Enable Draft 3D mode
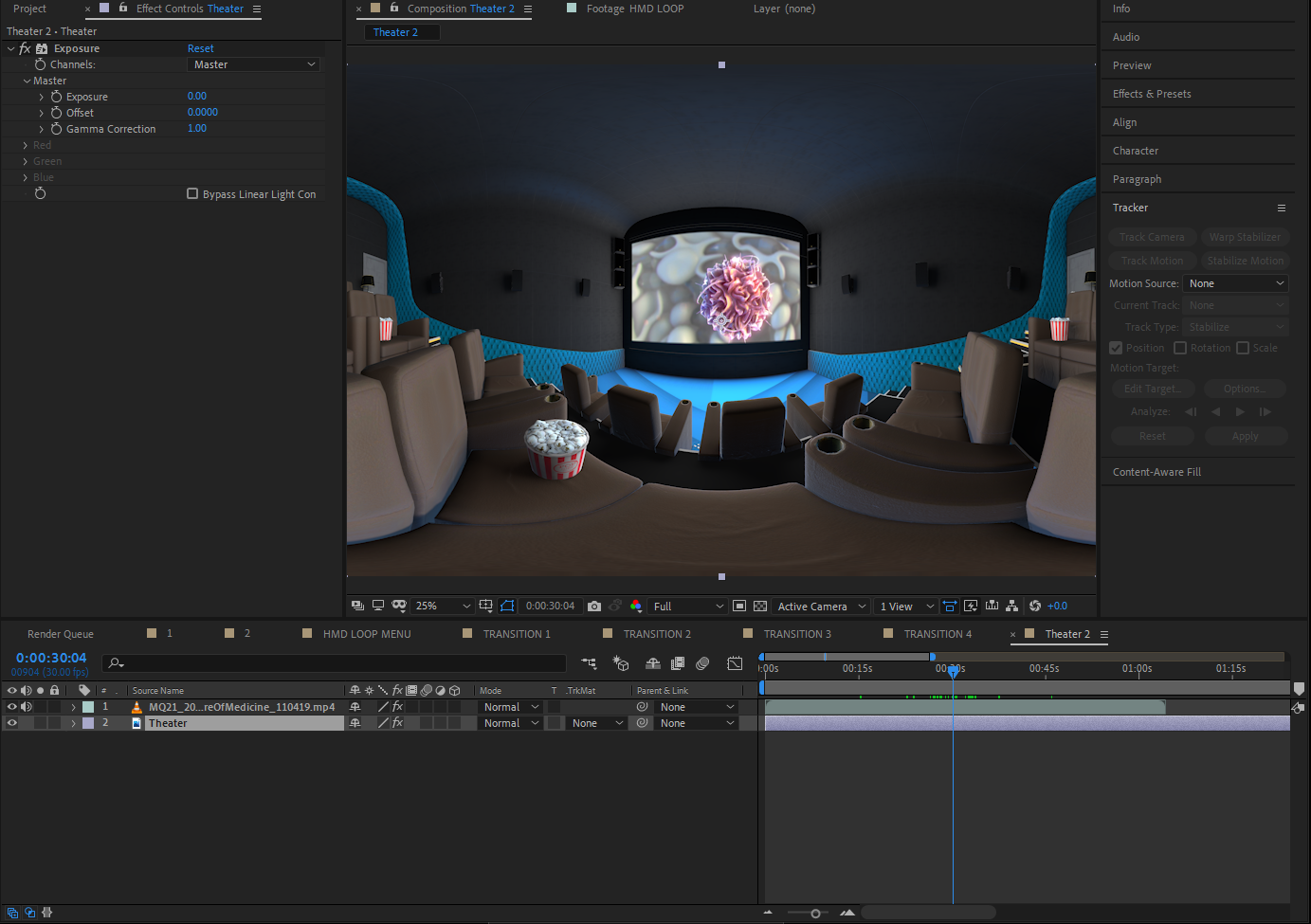Image resolution: width=1311 pixels, height=924 pixels. [x=622, y=663]
